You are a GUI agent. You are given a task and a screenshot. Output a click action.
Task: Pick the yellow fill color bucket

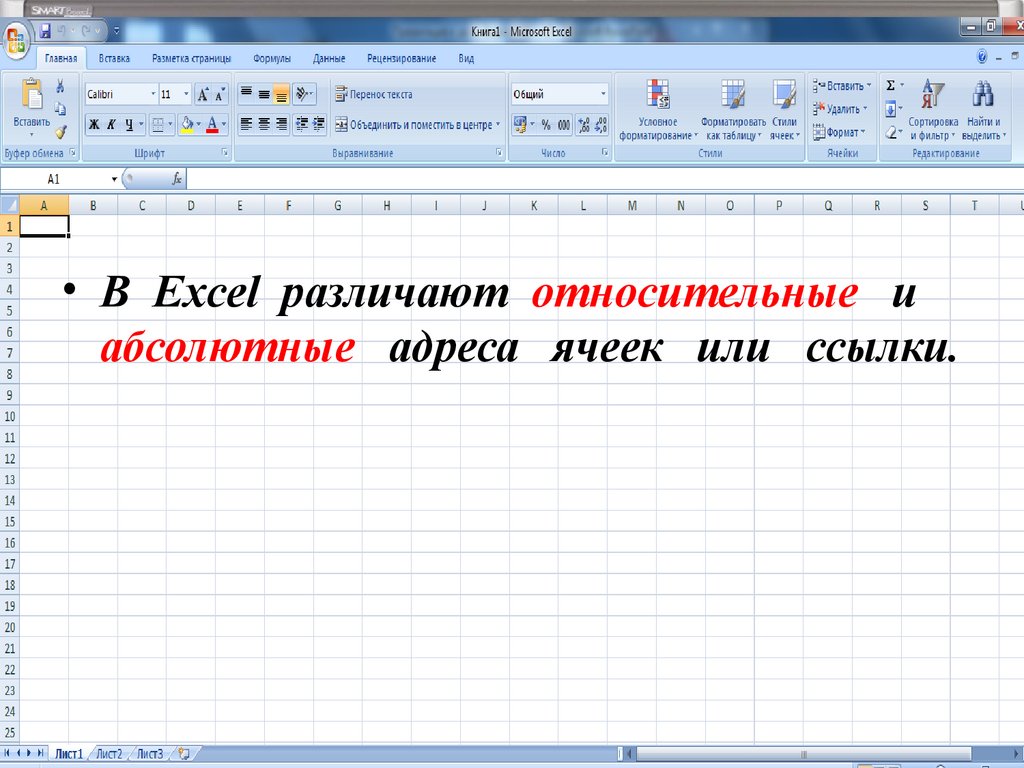point(187,124)
